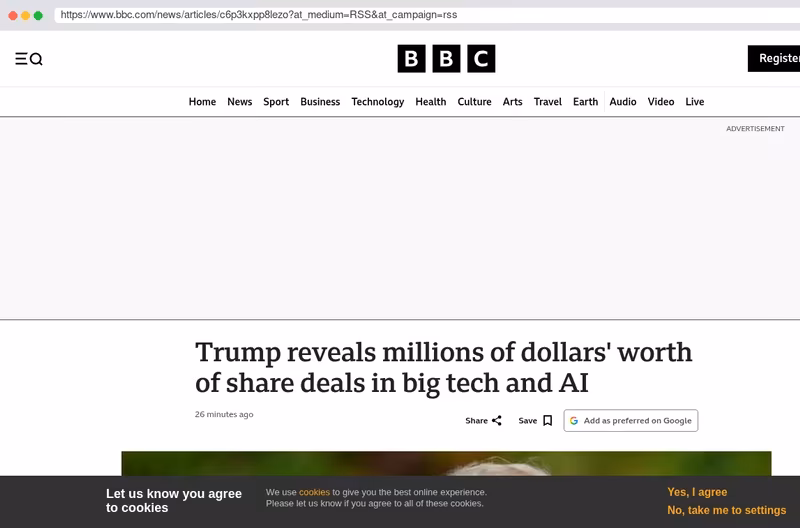Accept cookies with Yes, I agree
The height and width of the screenshot is (528, 800).
click(x=697, y=492)
